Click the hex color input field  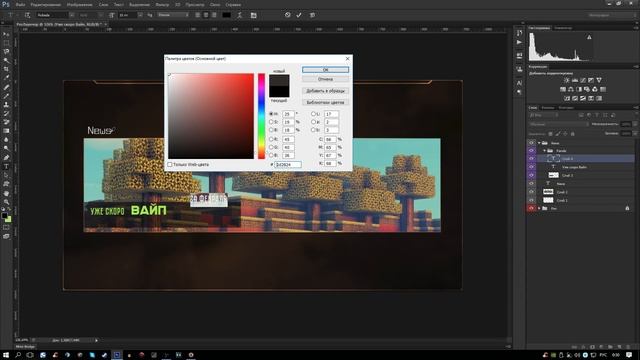(x=288, y=164)
